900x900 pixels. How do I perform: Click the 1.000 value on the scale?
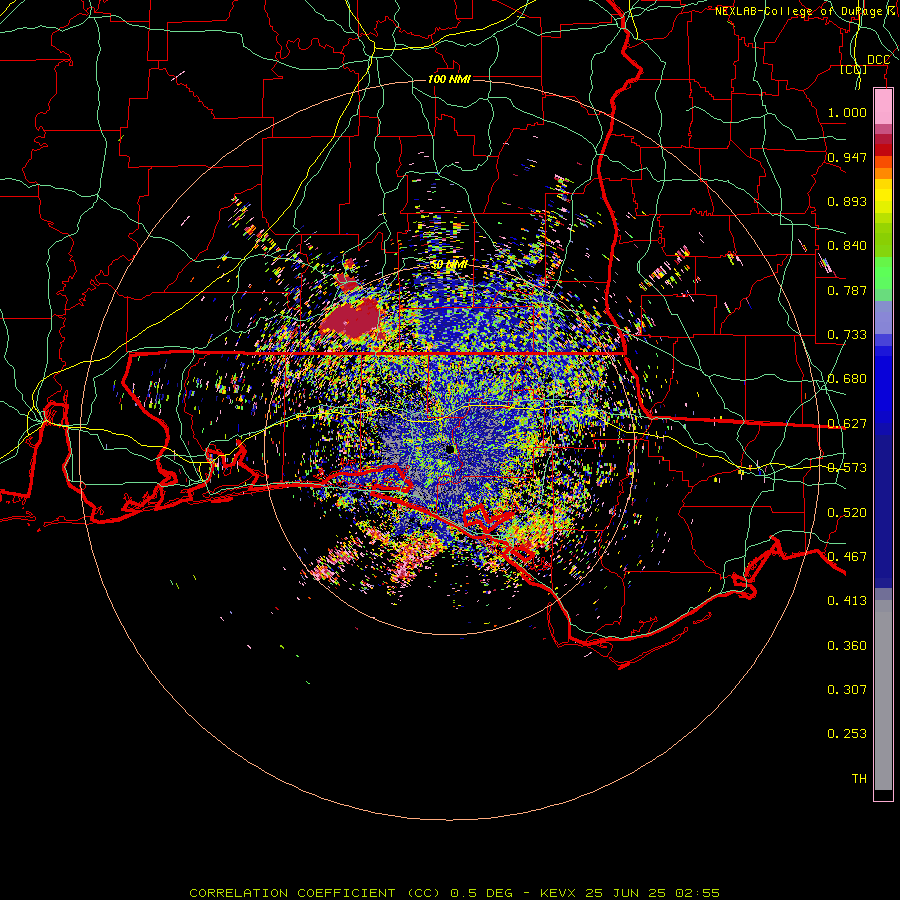click(847, 112)
